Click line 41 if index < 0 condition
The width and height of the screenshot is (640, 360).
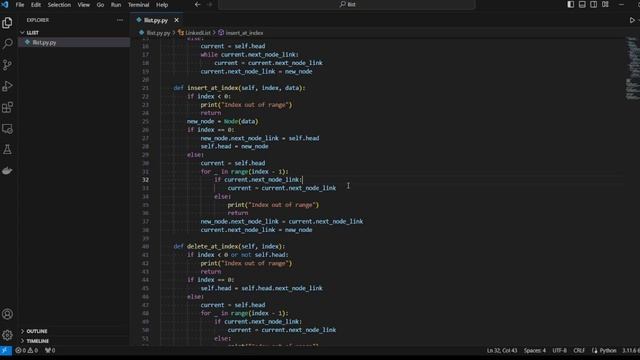click(238, 255)
